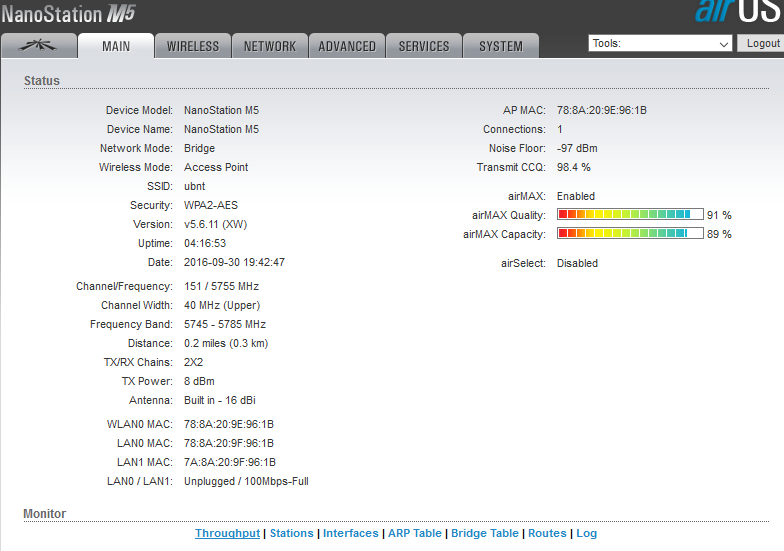Select the Device Name value NanoStation M5
Screen dimensions: 784x551
pos(222,129)
